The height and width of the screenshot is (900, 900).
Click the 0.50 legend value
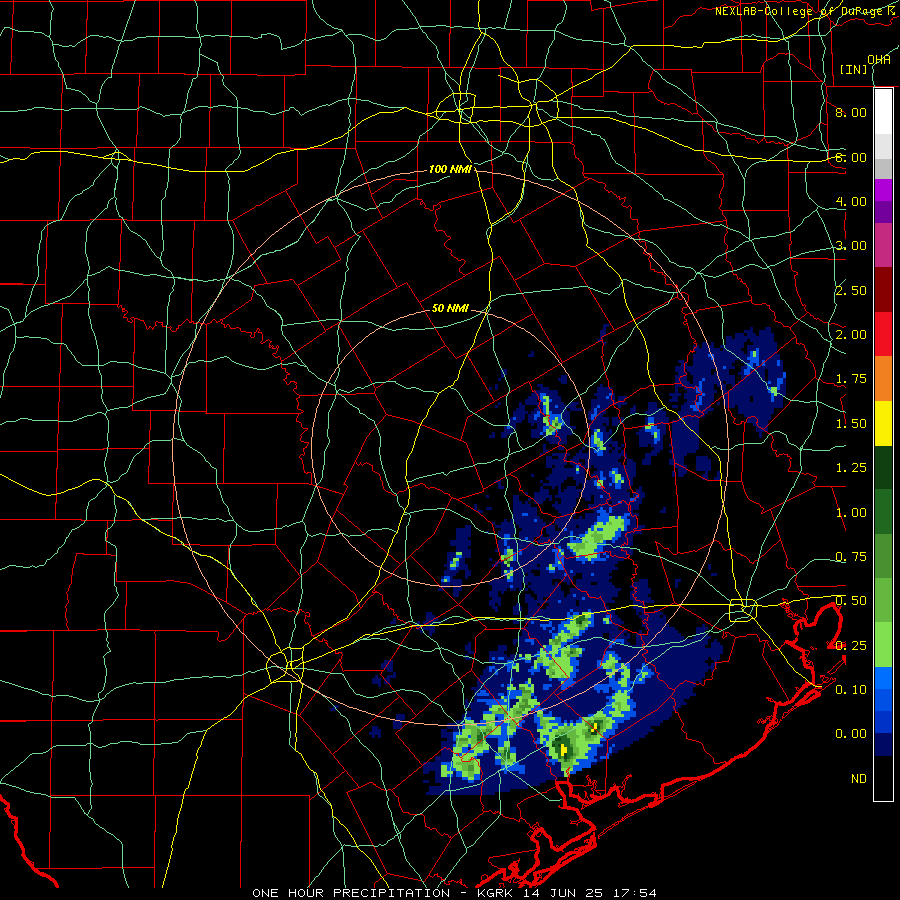click(851, 601)
